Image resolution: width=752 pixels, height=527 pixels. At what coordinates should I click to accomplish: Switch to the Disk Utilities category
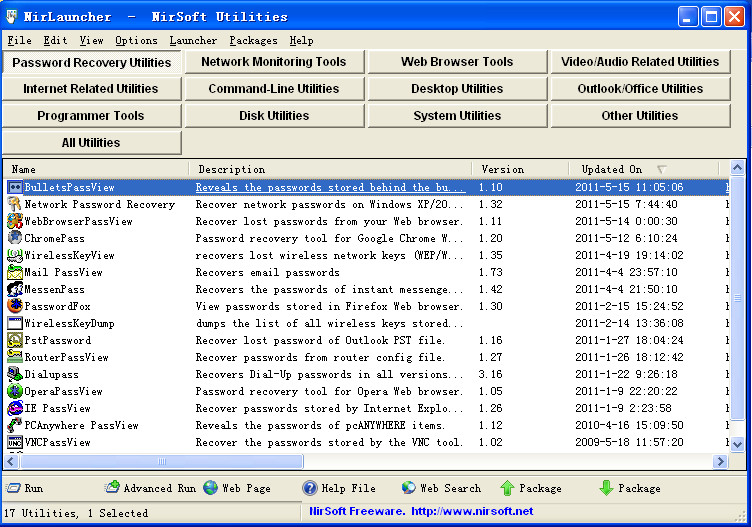click(x=274, y=116)
